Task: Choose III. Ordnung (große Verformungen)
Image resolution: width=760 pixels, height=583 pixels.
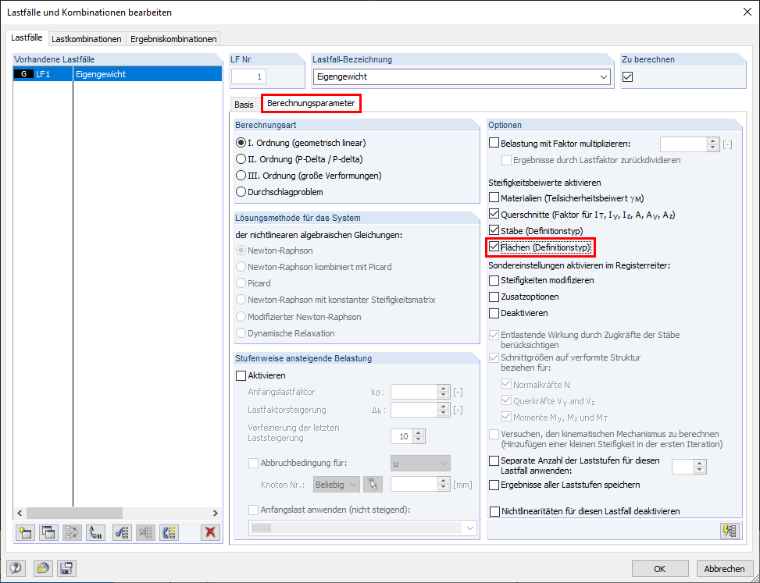Action: pyautogui.click(x=309, y=175)
